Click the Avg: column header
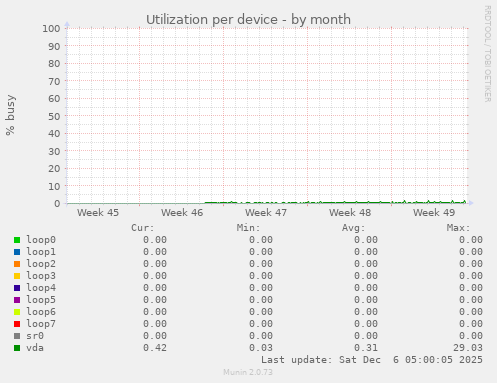 click(x=354, y=228)
